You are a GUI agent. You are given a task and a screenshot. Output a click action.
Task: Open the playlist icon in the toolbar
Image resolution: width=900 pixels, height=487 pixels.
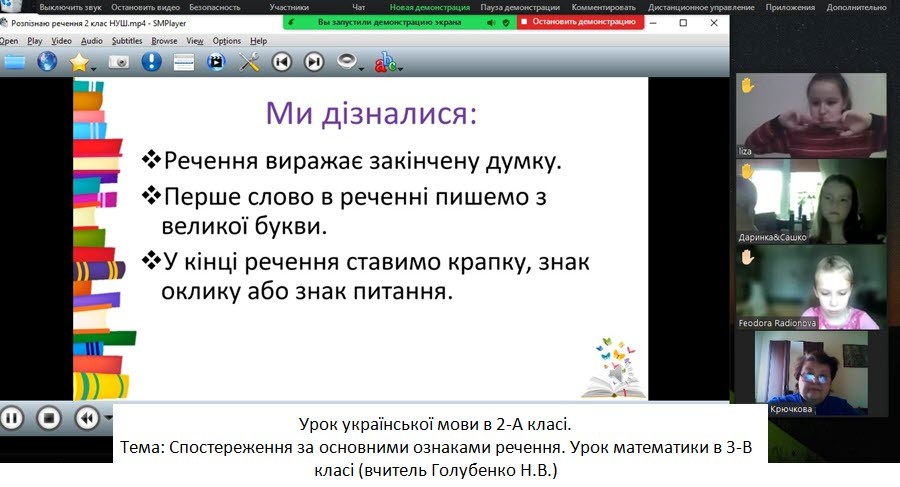[x=184, y=62]
